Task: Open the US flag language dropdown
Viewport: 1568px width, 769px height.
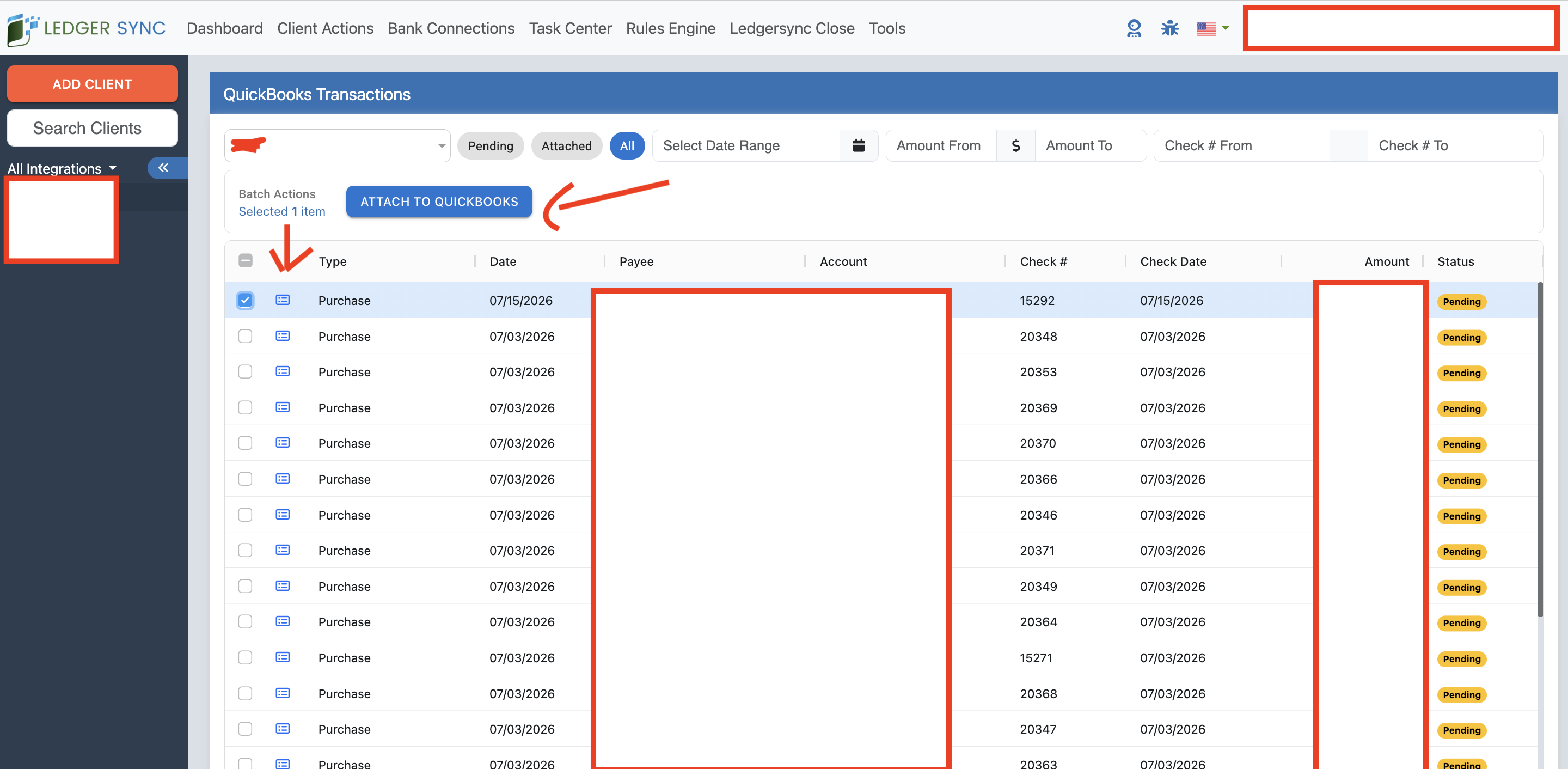Action: [1212, 29]
